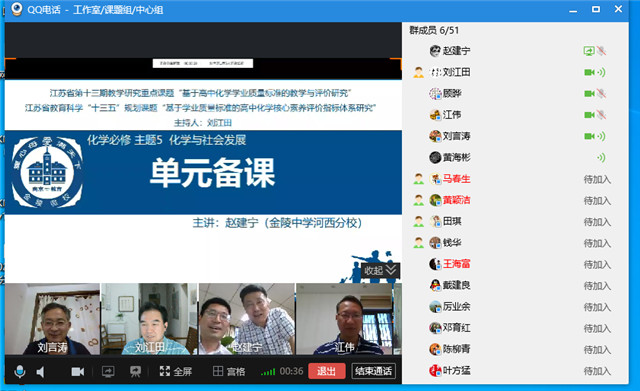Click the QQ电话 penguin logo icon
Image resolution: width=640 pixels, height=391 pixels.
(17, 9)
